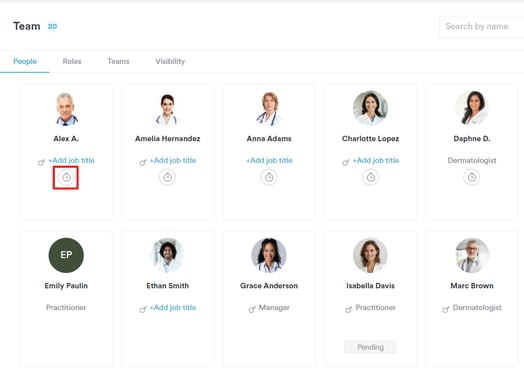Select the name Isabella Davis
The width and height of the screenshot is (524, 377).
pyautogui.click(x=371, y=286)
